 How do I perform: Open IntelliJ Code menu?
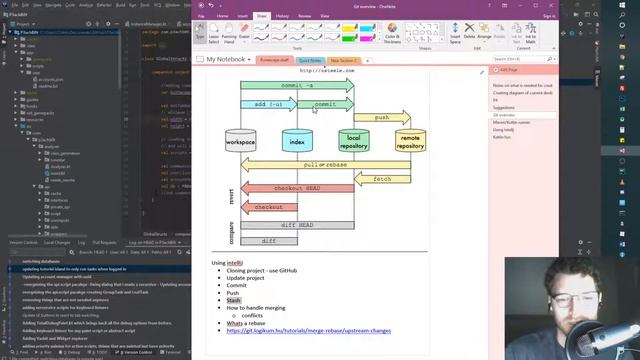tap(70, 5)
